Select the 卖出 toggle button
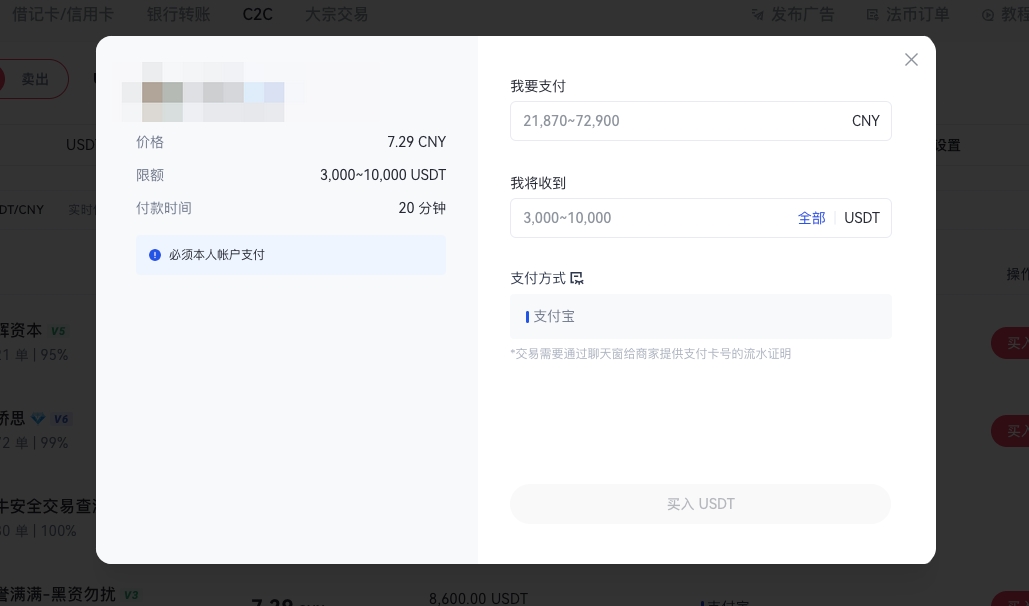 pyautogui.click(x=35, y=79)
